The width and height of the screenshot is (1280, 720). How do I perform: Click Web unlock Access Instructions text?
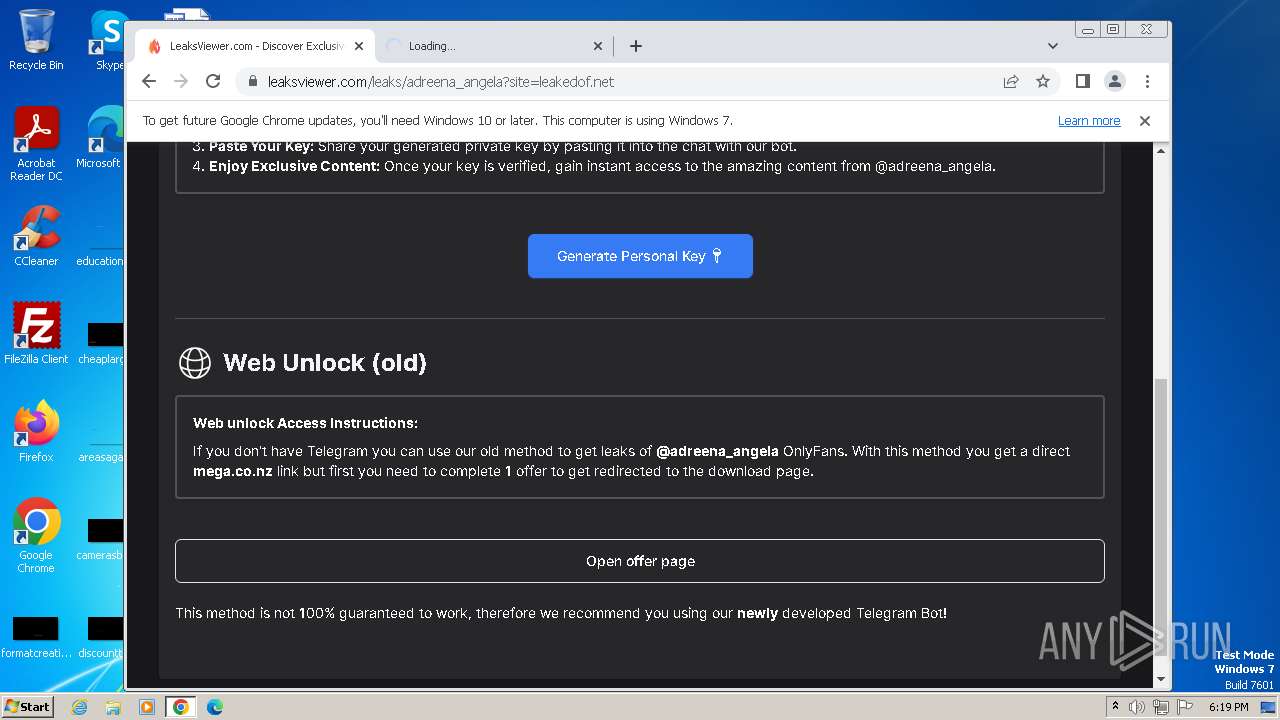tap(305, 423)
